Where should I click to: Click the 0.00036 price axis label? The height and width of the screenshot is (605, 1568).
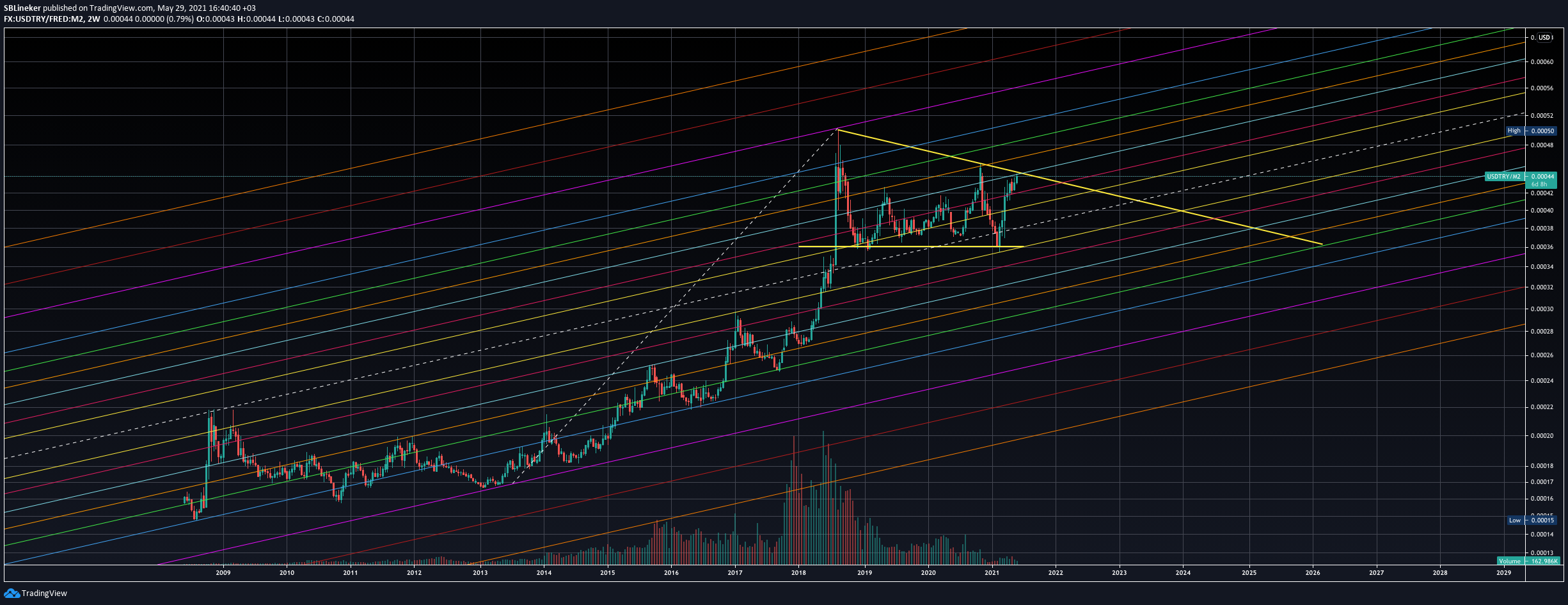click(x=1540, y=247)
